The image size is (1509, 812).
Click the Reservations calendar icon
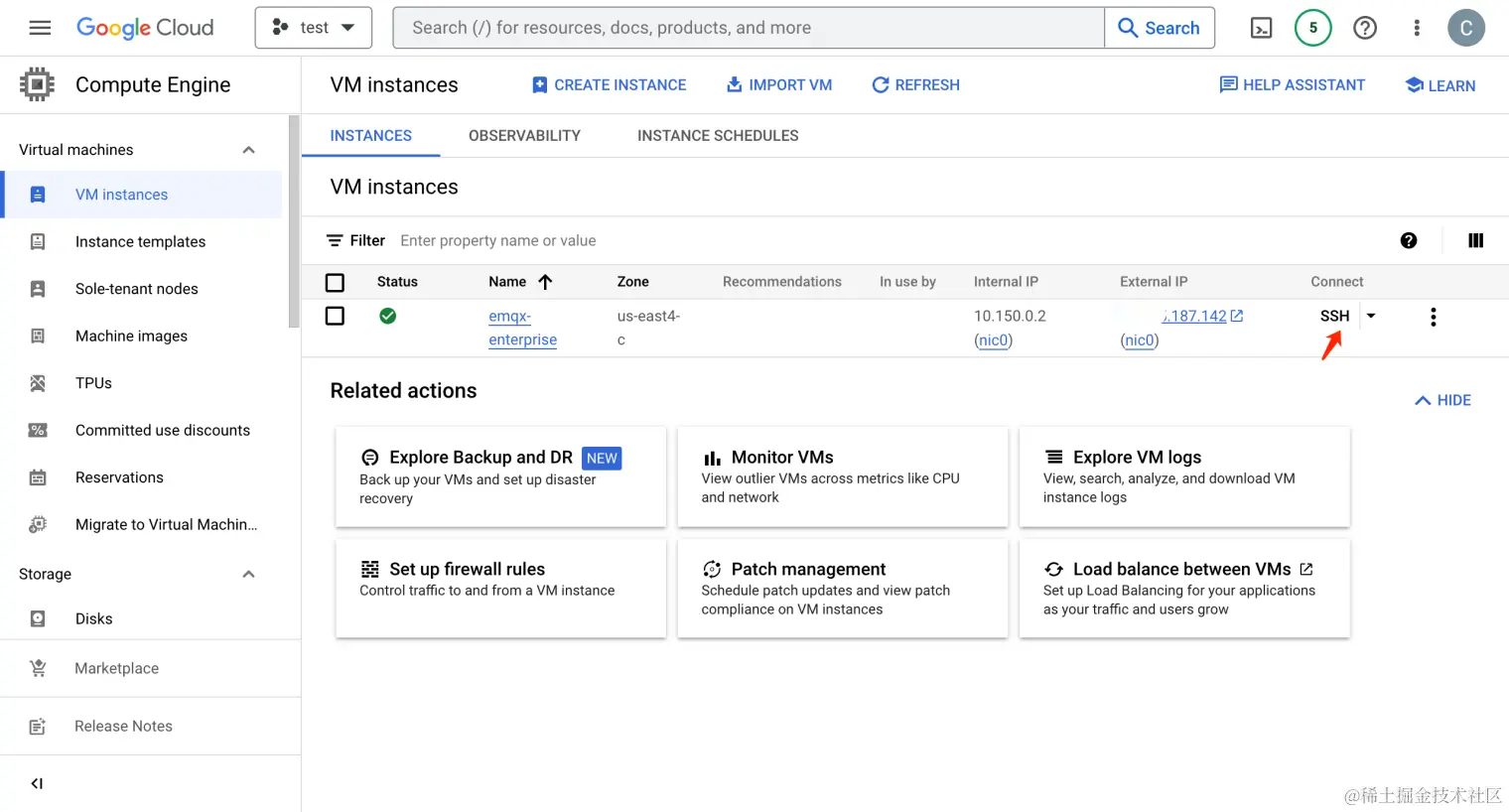(38, 477)
